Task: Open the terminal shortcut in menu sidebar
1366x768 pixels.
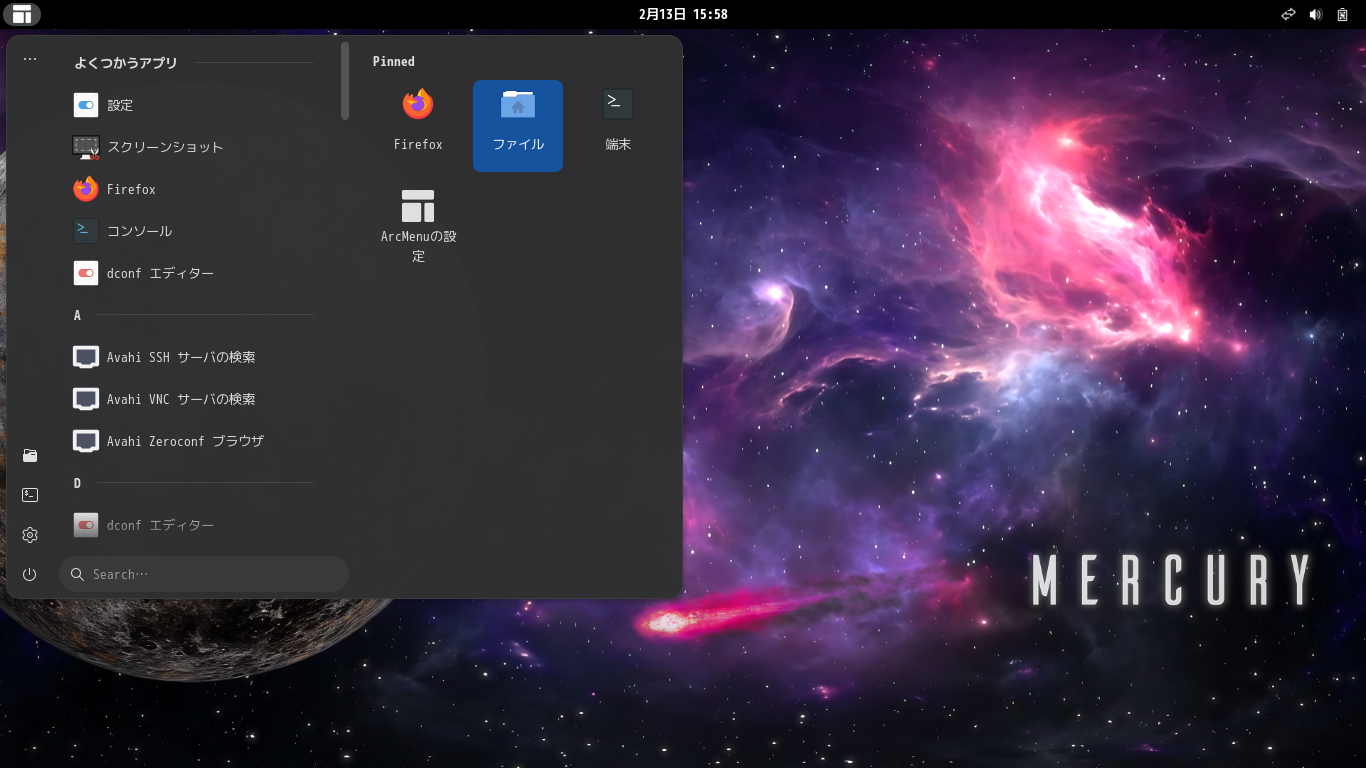Action: (x=30, y=495)
